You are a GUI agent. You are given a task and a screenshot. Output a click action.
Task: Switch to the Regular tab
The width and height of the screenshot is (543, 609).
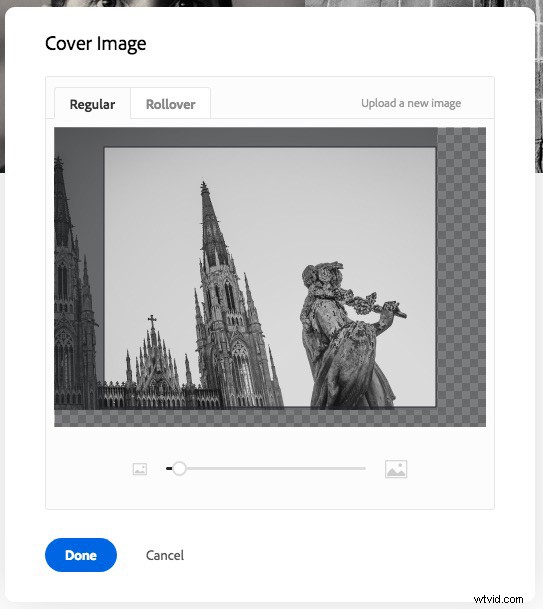92,104
